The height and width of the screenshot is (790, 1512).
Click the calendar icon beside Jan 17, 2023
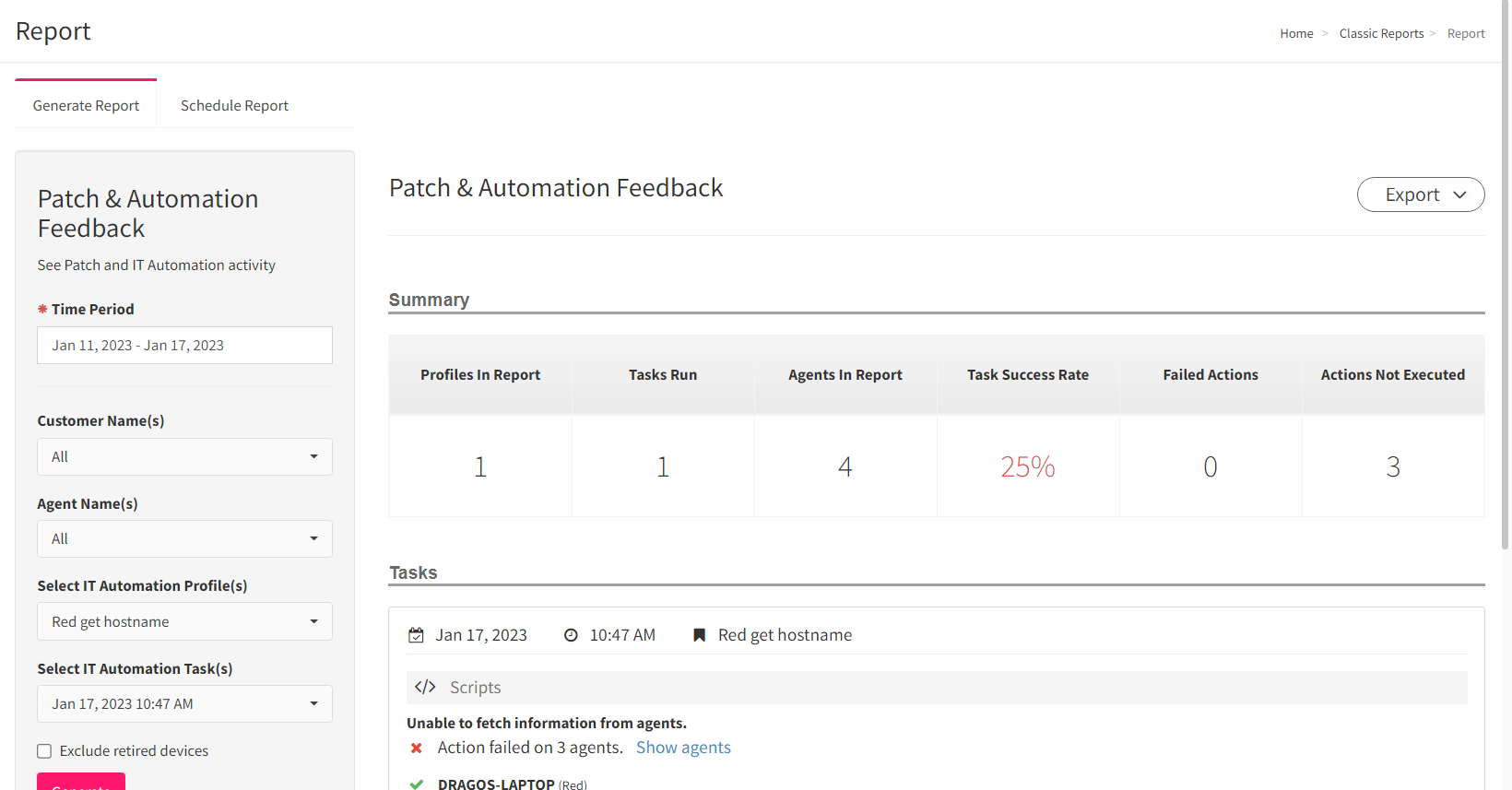coord(417,635)
